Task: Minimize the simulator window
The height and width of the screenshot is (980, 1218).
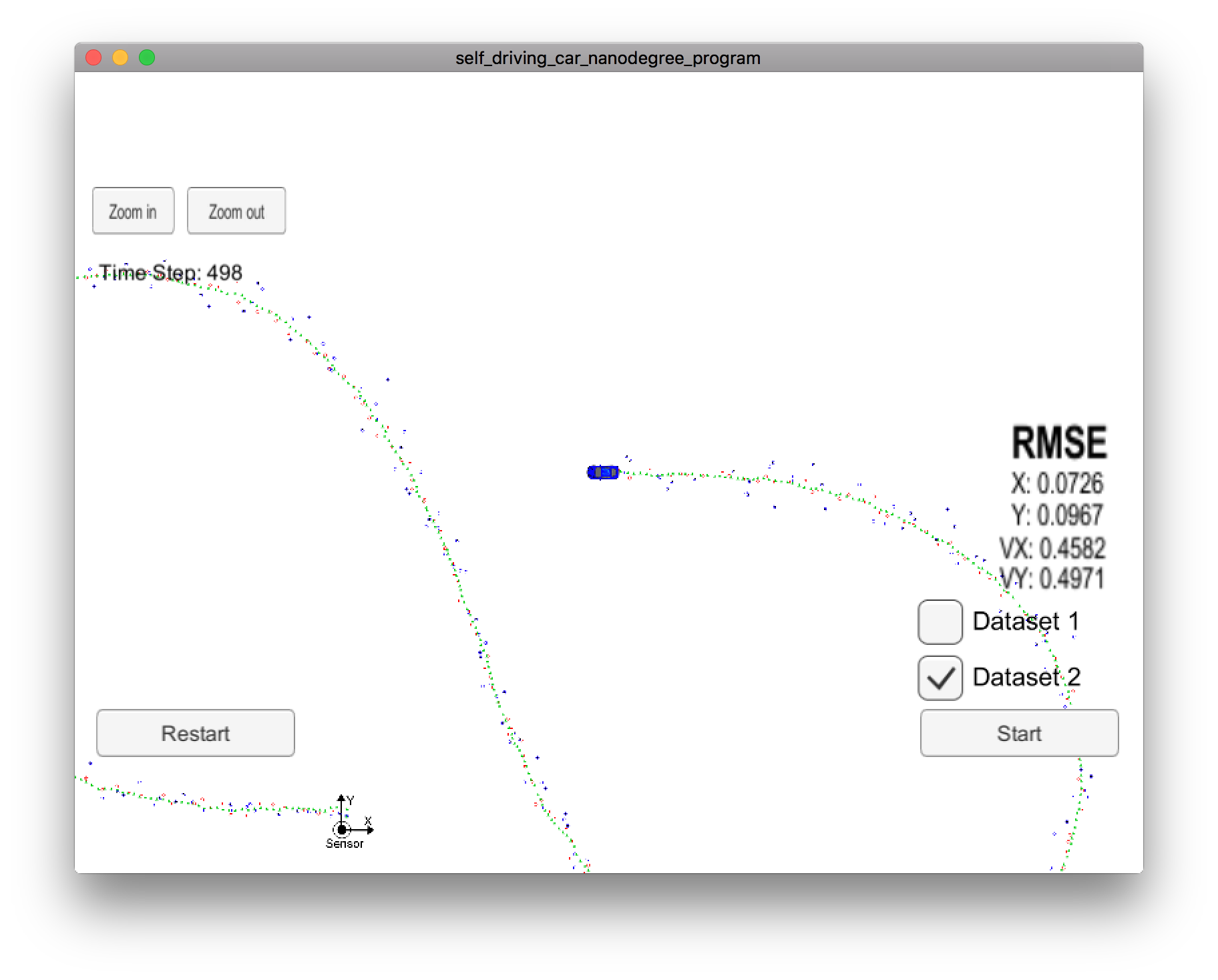Action: click(x=120, y=58)
